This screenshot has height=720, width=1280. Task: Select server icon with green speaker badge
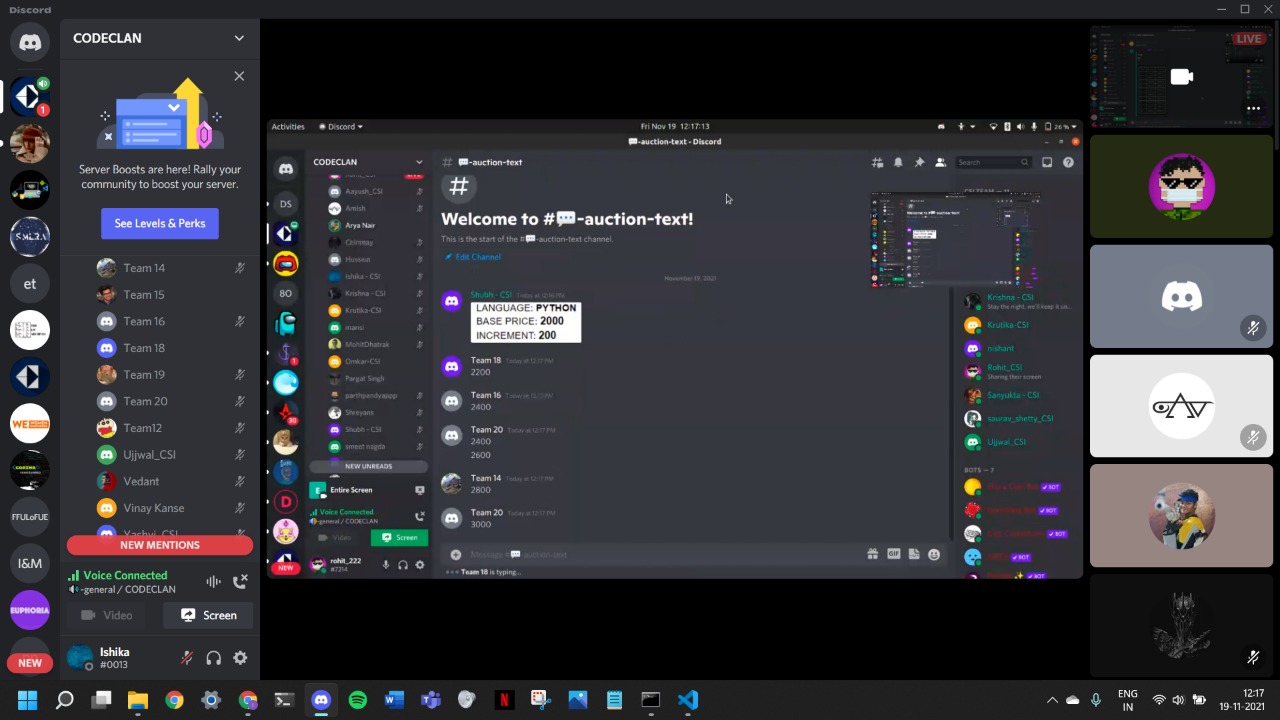pyautogui.click(x=30, y=97)
